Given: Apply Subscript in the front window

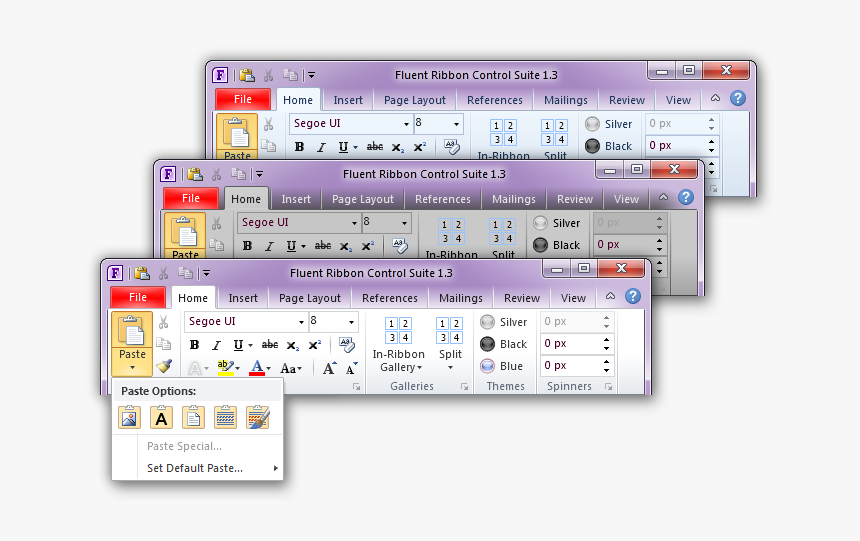Looking at the screenshot, I should (292, 345).
